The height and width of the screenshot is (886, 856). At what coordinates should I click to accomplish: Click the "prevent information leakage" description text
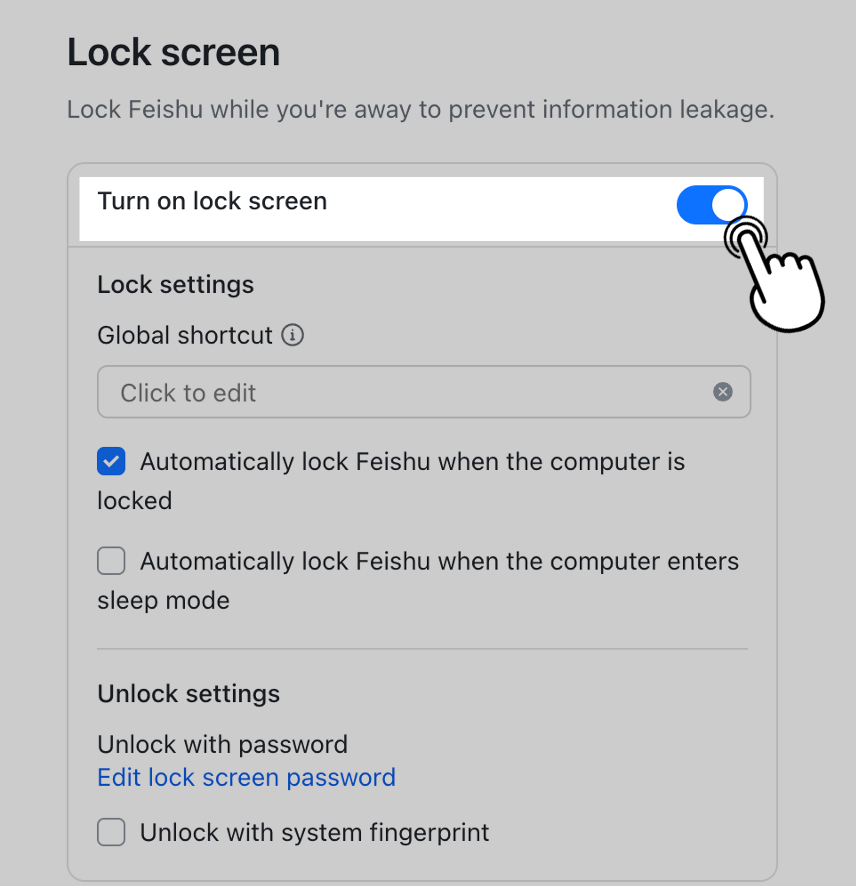point(610,109)
